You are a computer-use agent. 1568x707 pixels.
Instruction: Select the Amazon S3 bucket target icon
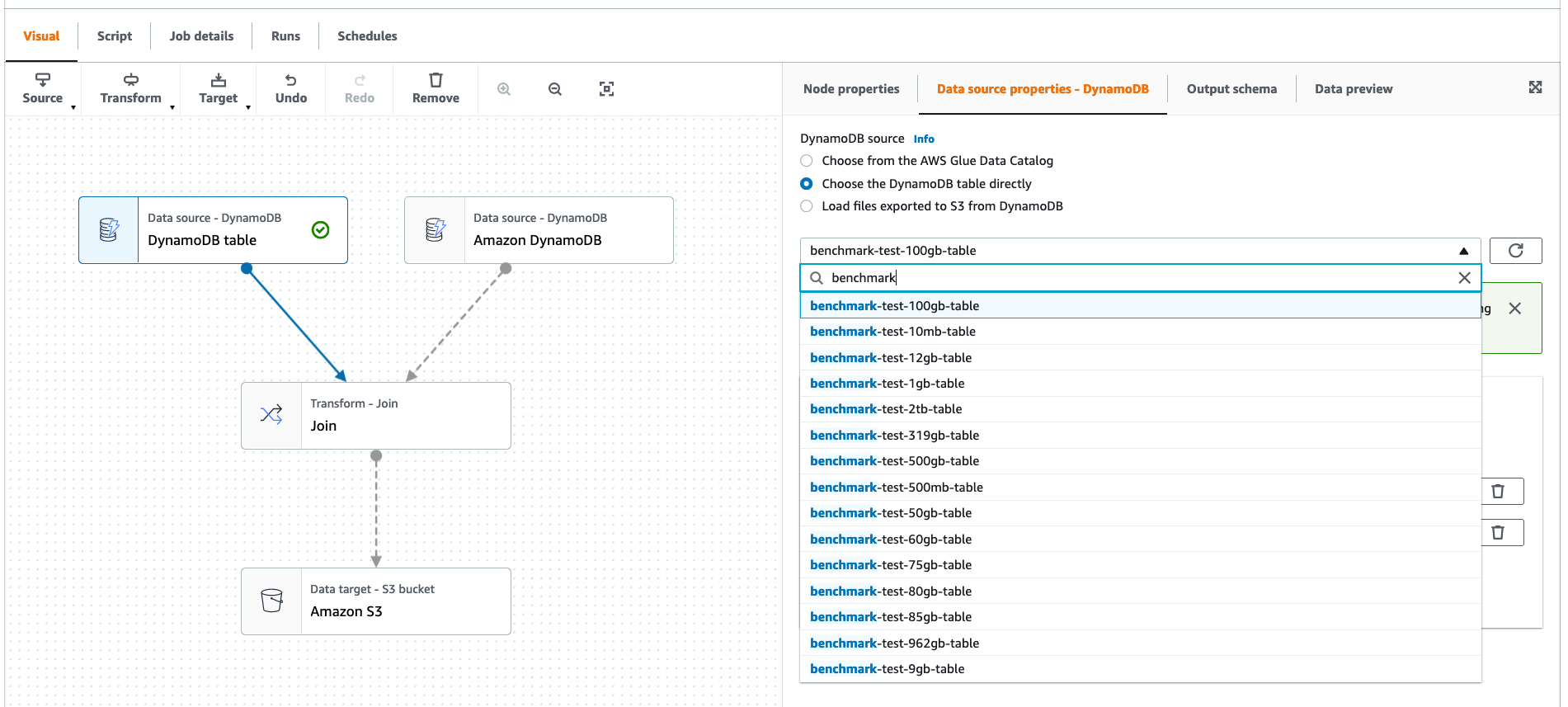[271, 601]
